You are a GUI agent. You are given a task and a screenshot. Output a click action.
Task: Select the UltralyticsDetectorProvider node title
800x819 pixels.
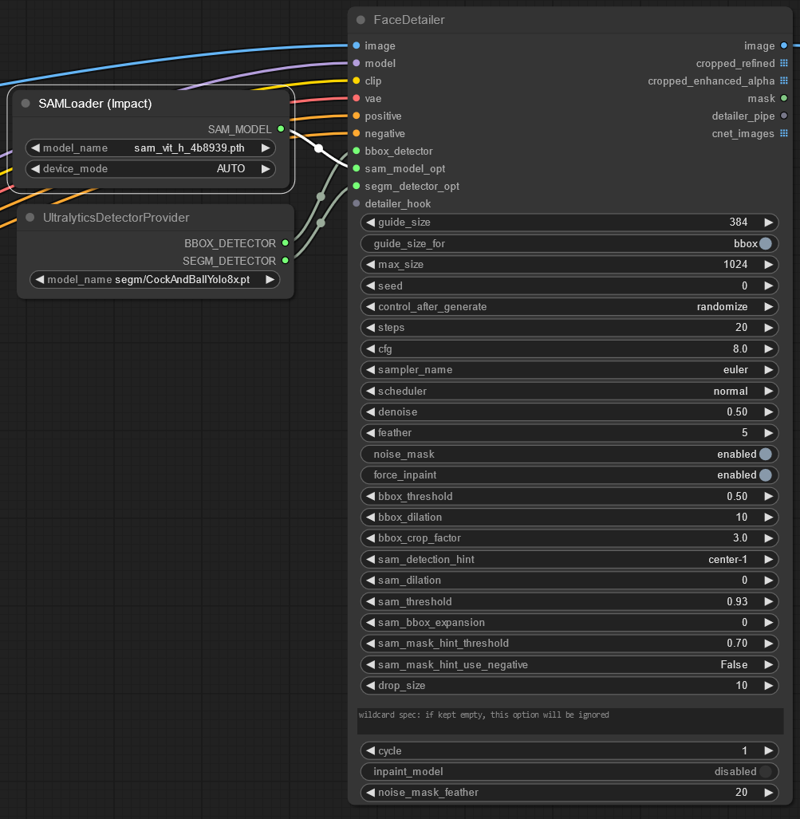pos(116,217)
